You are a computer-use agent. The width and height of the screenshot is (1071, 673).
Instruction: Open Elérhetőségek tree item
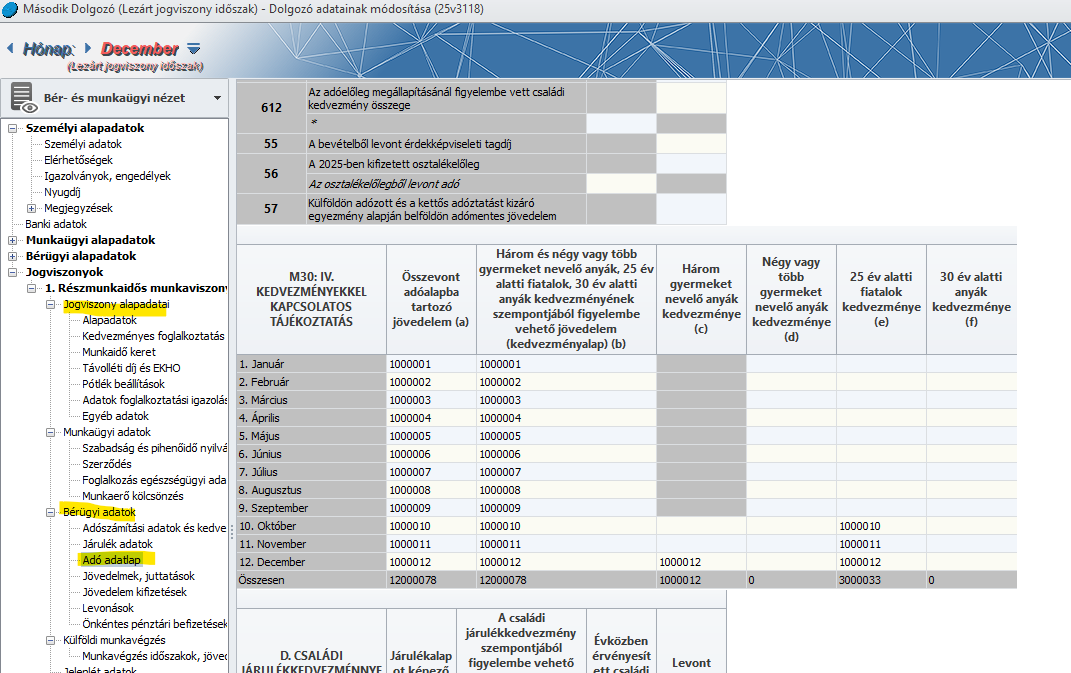(x=79, y=160)
